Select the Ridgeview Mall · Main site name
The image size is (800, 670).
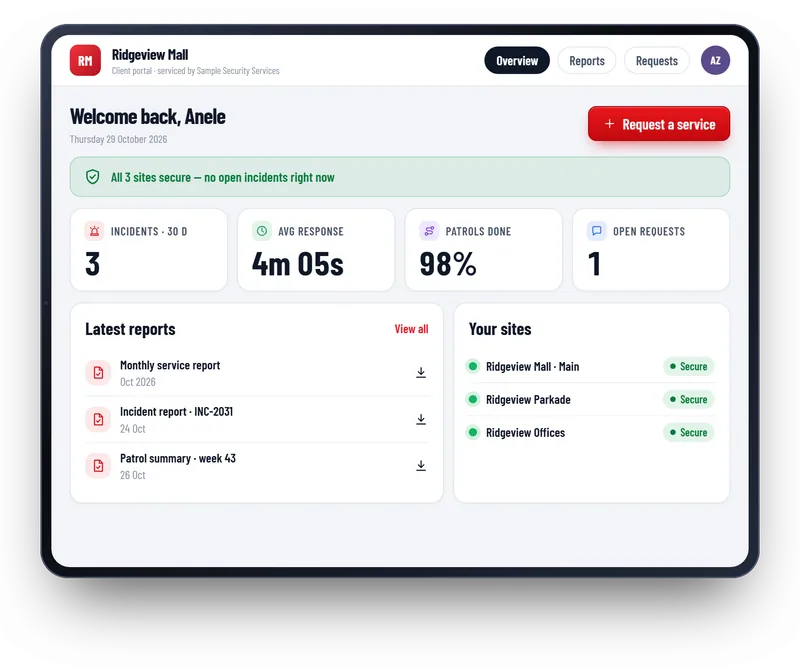(x=532, y=366)
